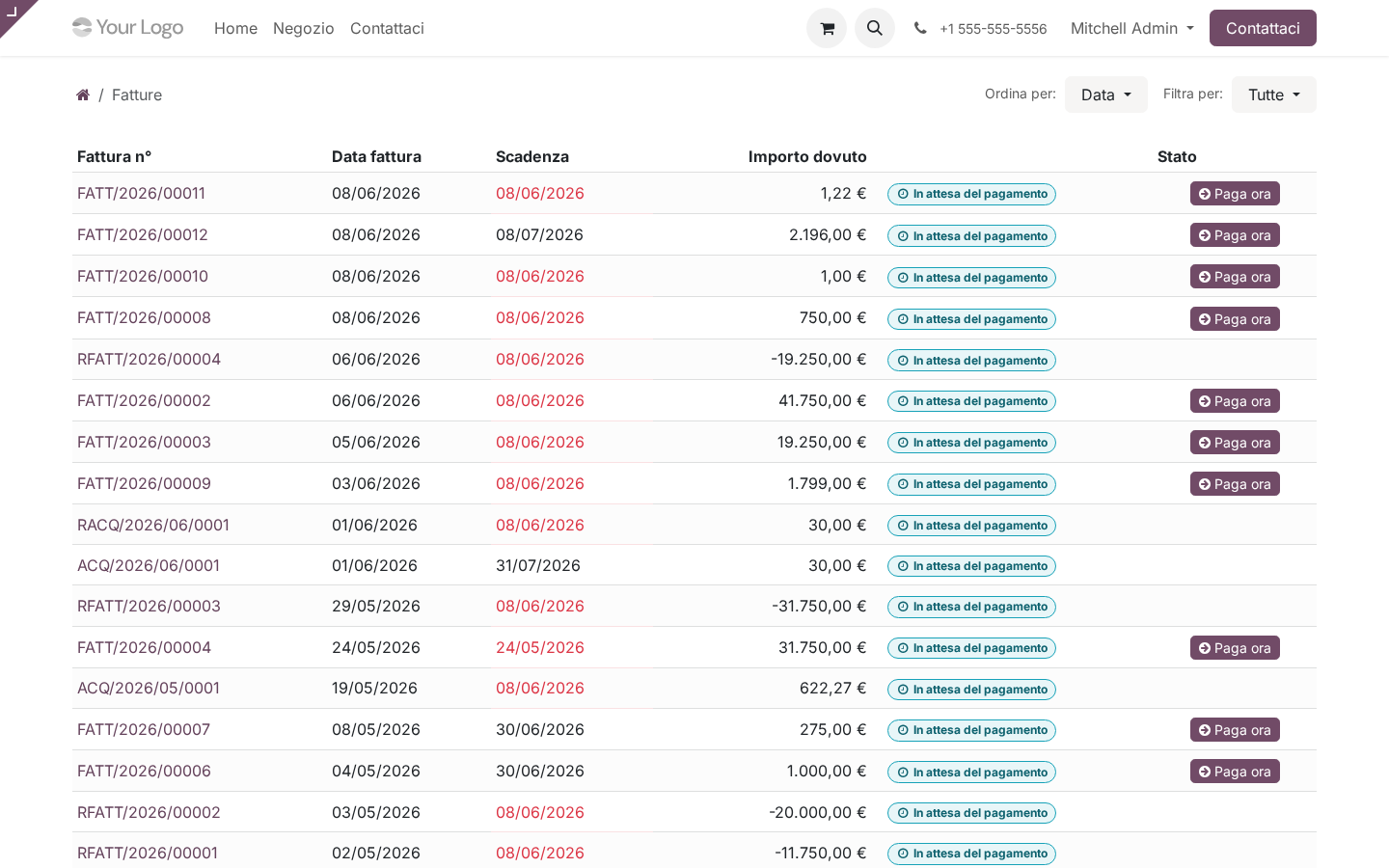The image size is (1389, 868).
Task: Click Paga ora for FATT/2026/00002
Action: [x=1235, y=401]
